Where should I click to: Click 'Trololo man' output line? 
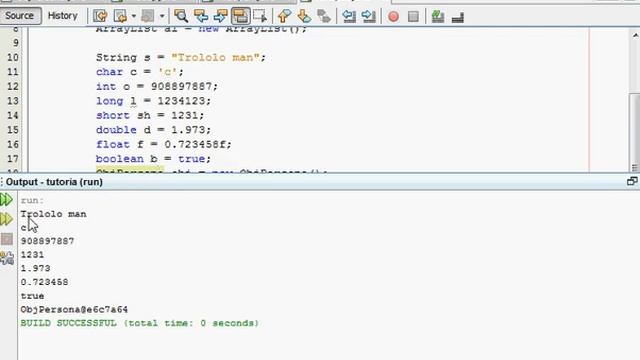click(53, 214)
